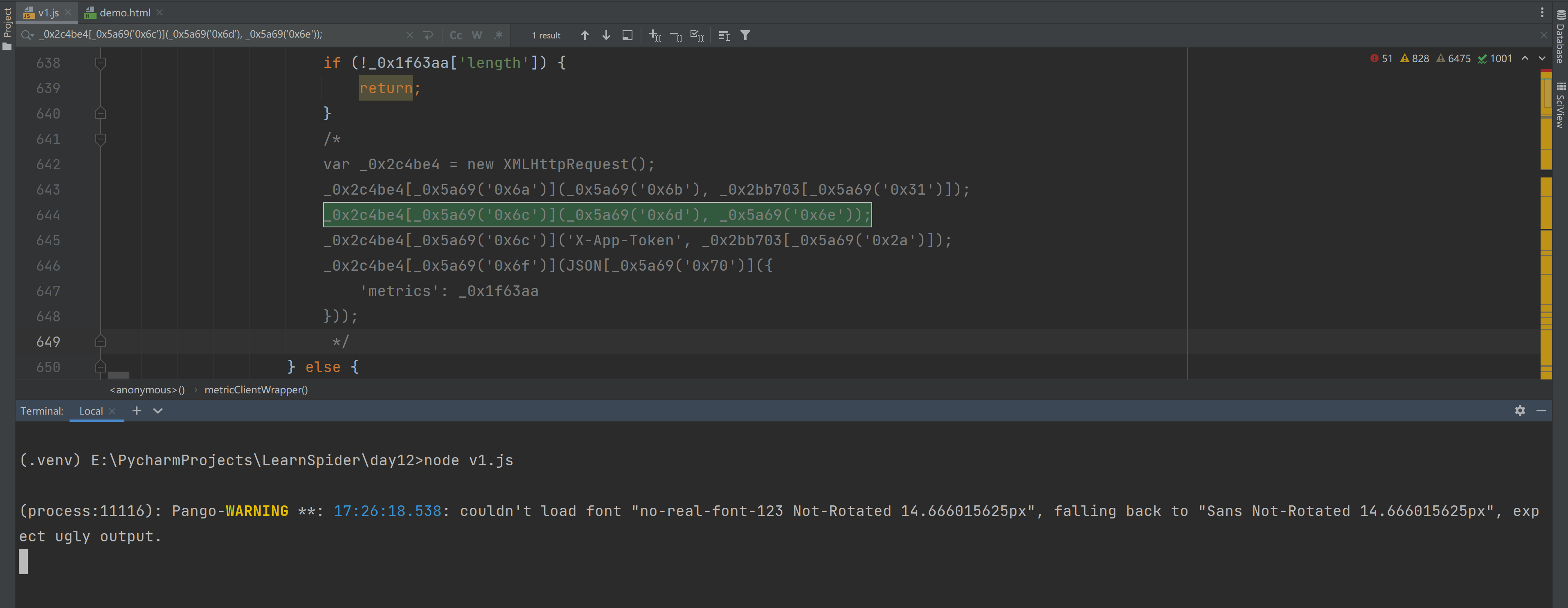This screenshot has width=1568, height=608.
Task: Open the SciView tool window
Action: click(1560, 105)
